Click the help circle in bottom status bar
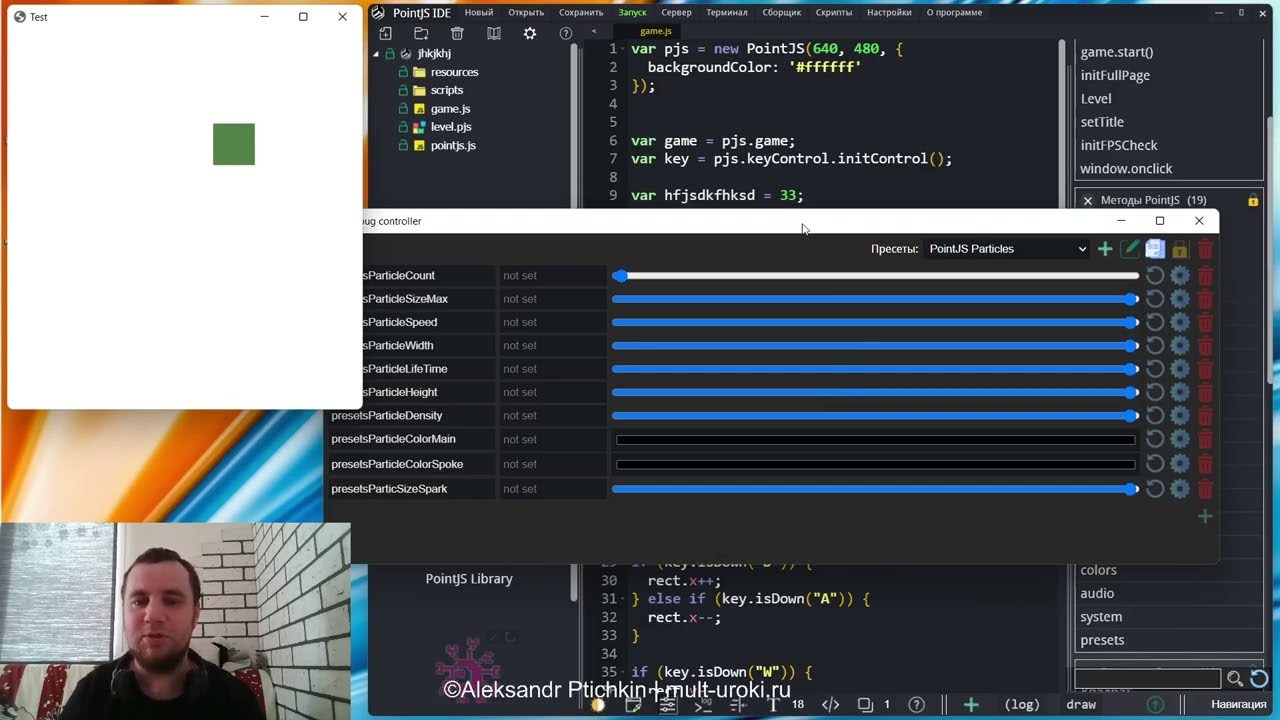 [917, 705]
